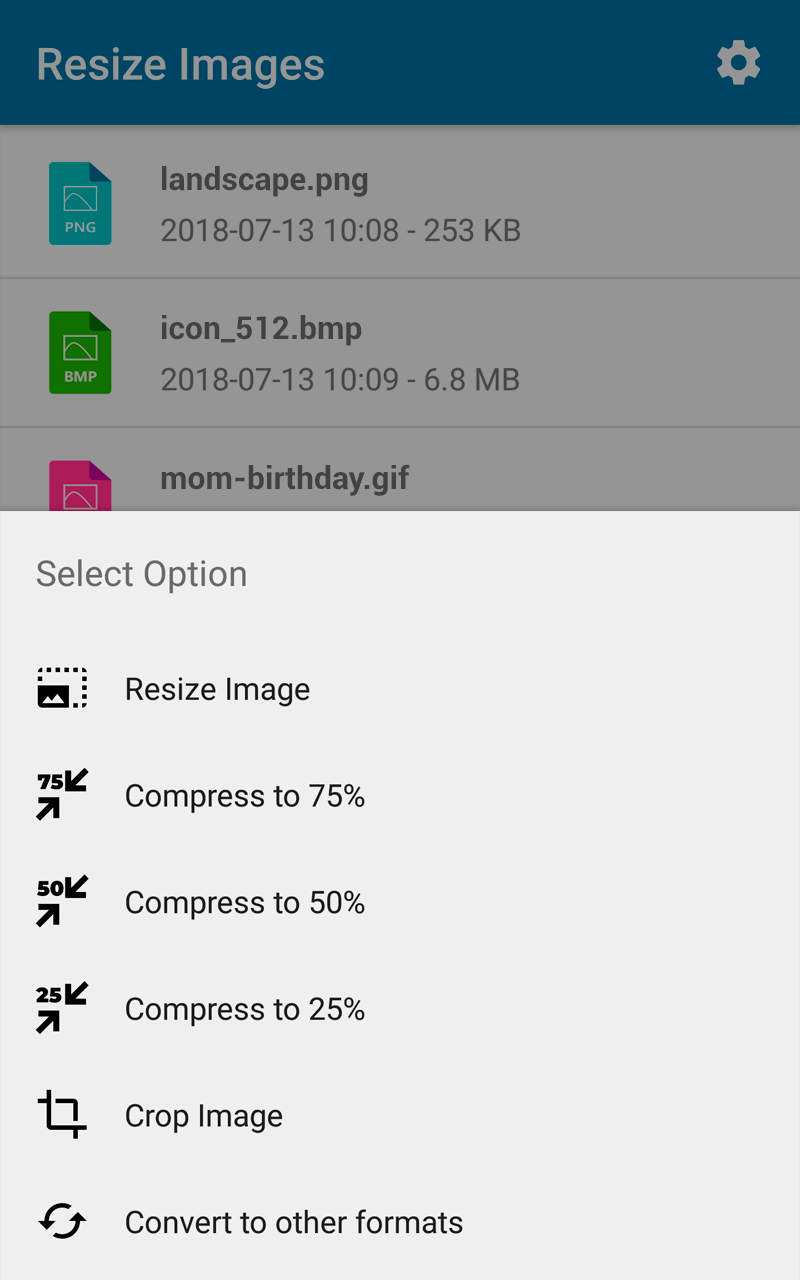Select Compress to 75% option
800x1280 pixels.
tap(400, 796)
